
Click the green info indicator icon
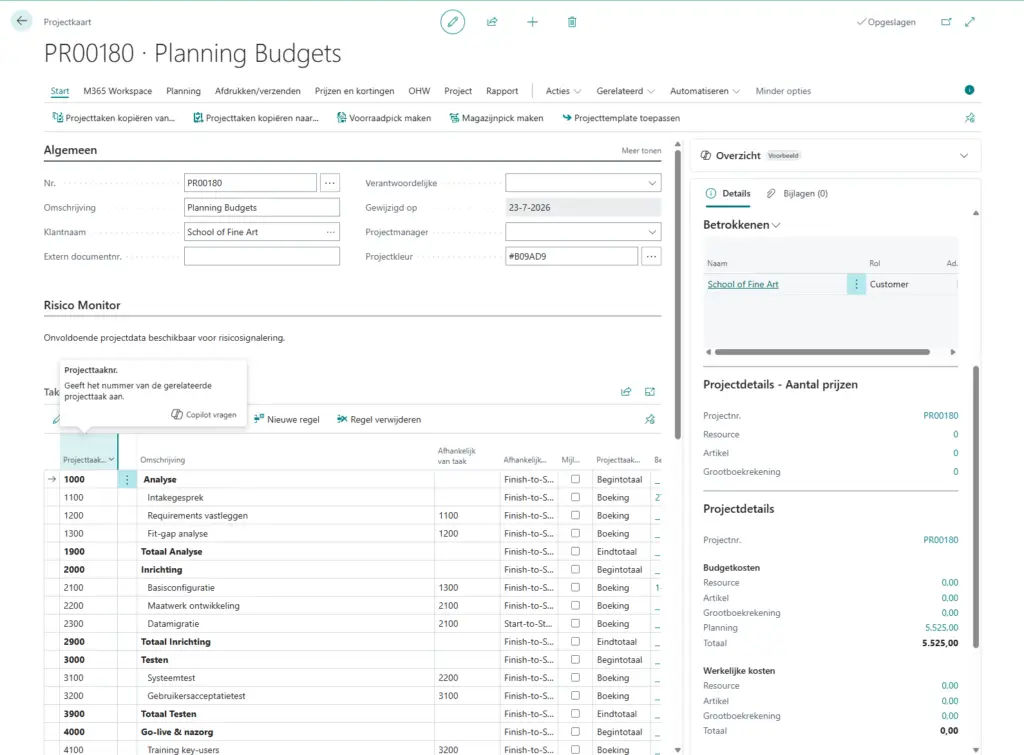969,90
